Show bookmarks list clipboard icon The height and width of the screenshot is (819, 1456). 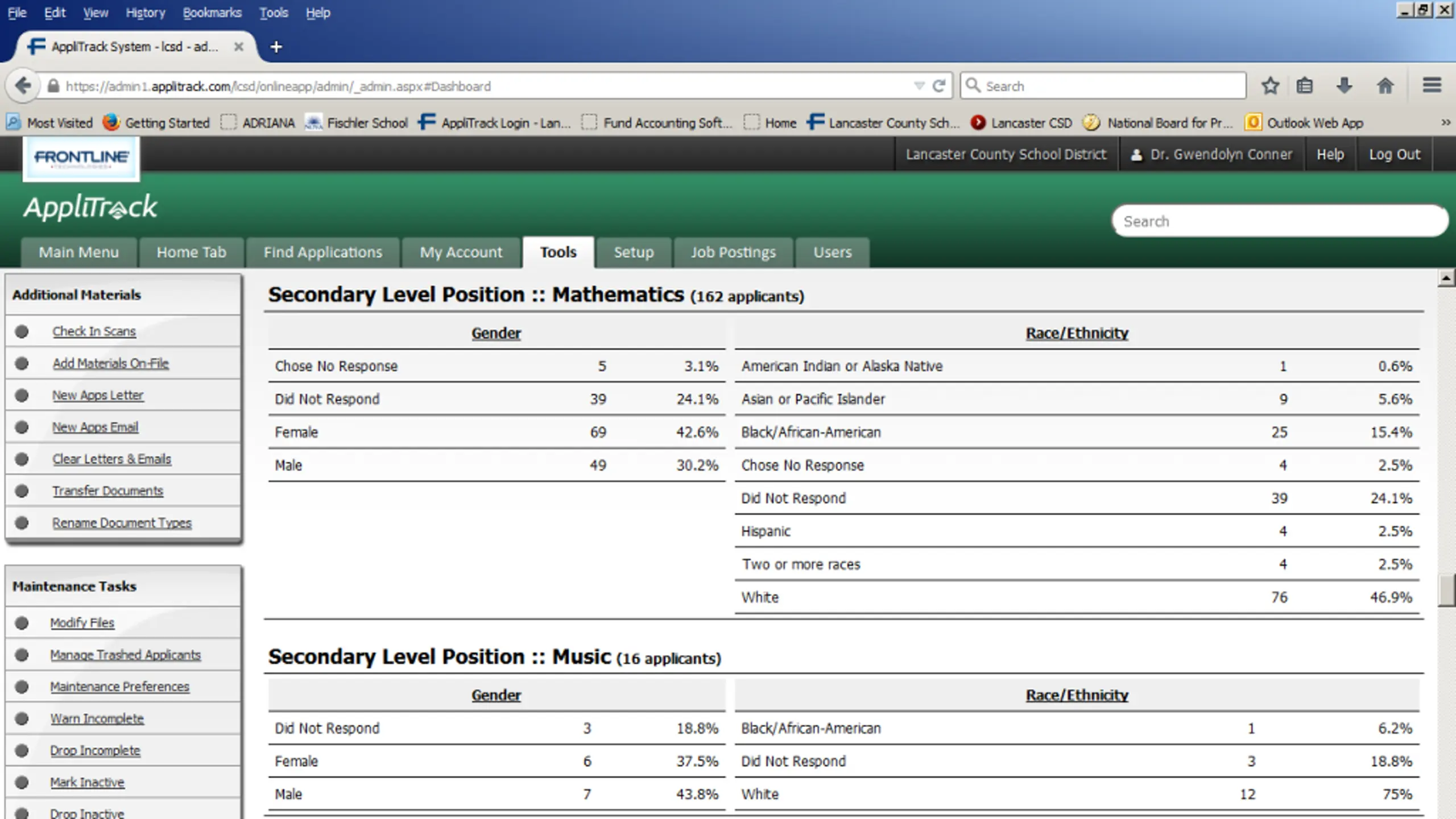click(x=1305, y=86)
